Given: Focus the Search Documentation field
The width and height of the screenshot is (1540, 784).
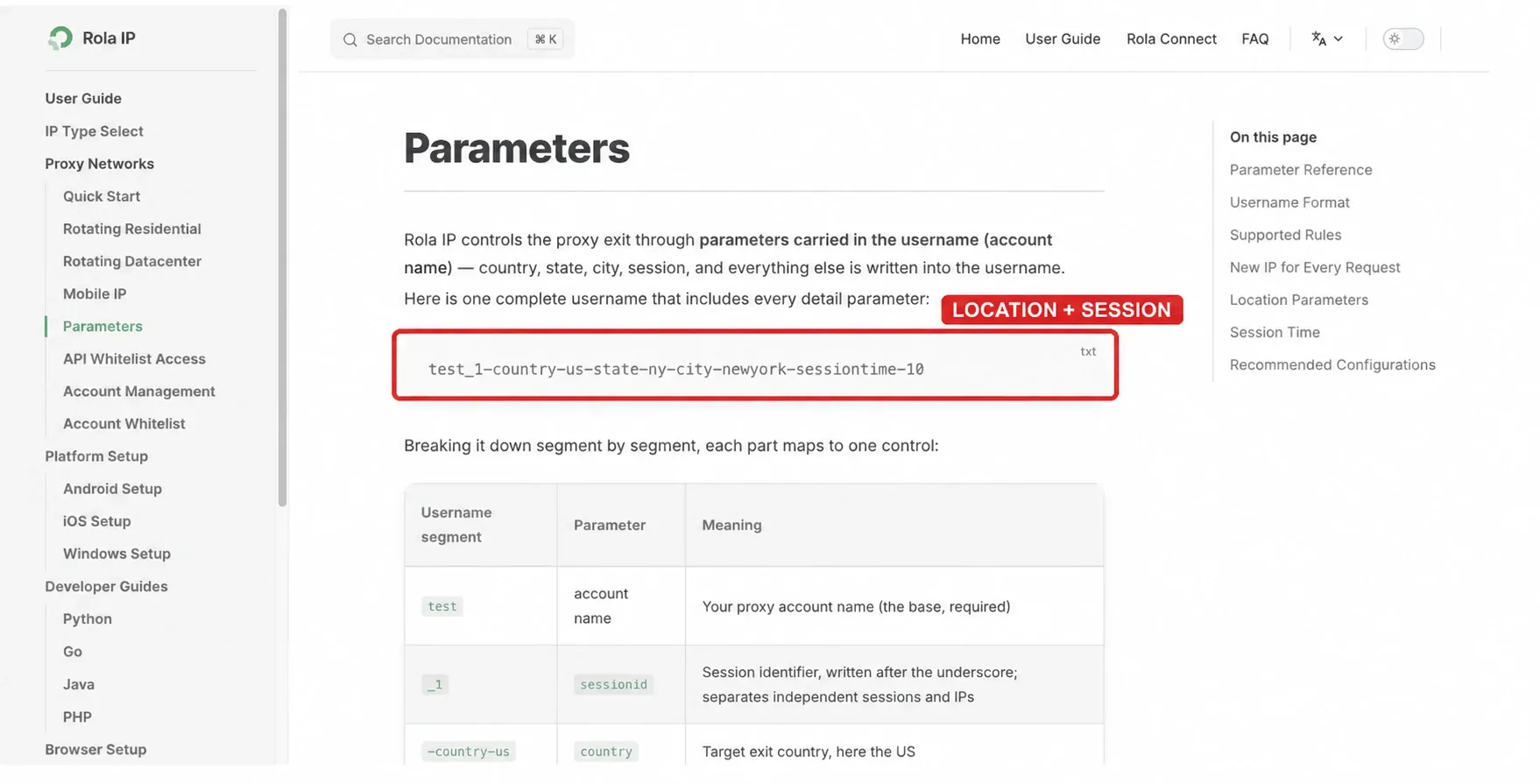Looking at the screenshot, I should 452,39.
